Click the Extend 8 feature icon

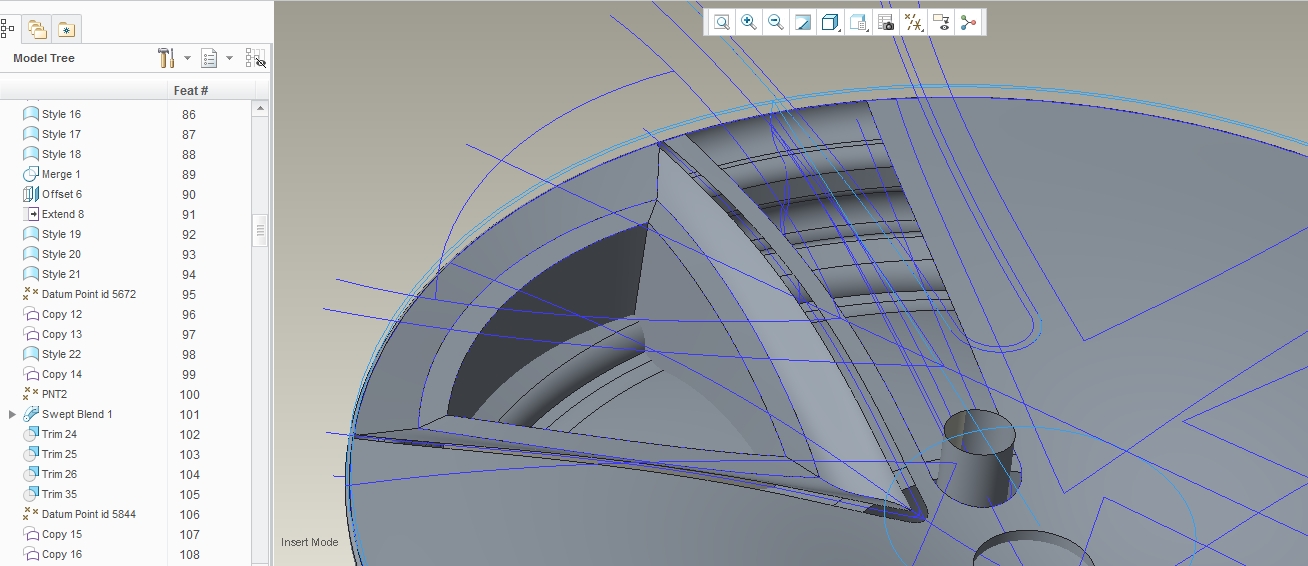tap(30, 214)
